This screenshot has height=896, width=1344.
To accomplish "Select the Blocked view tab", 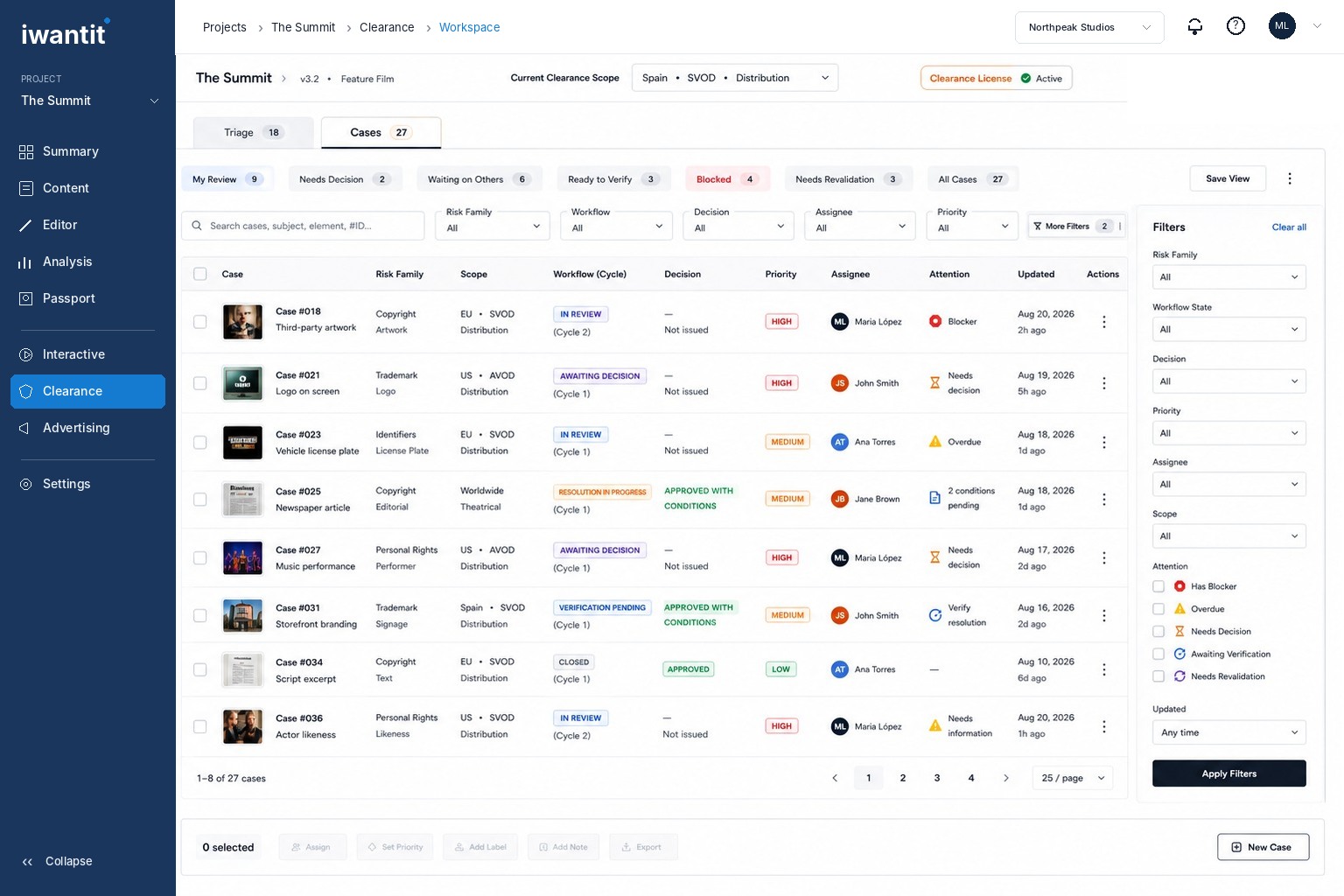I will click(728, 179).
